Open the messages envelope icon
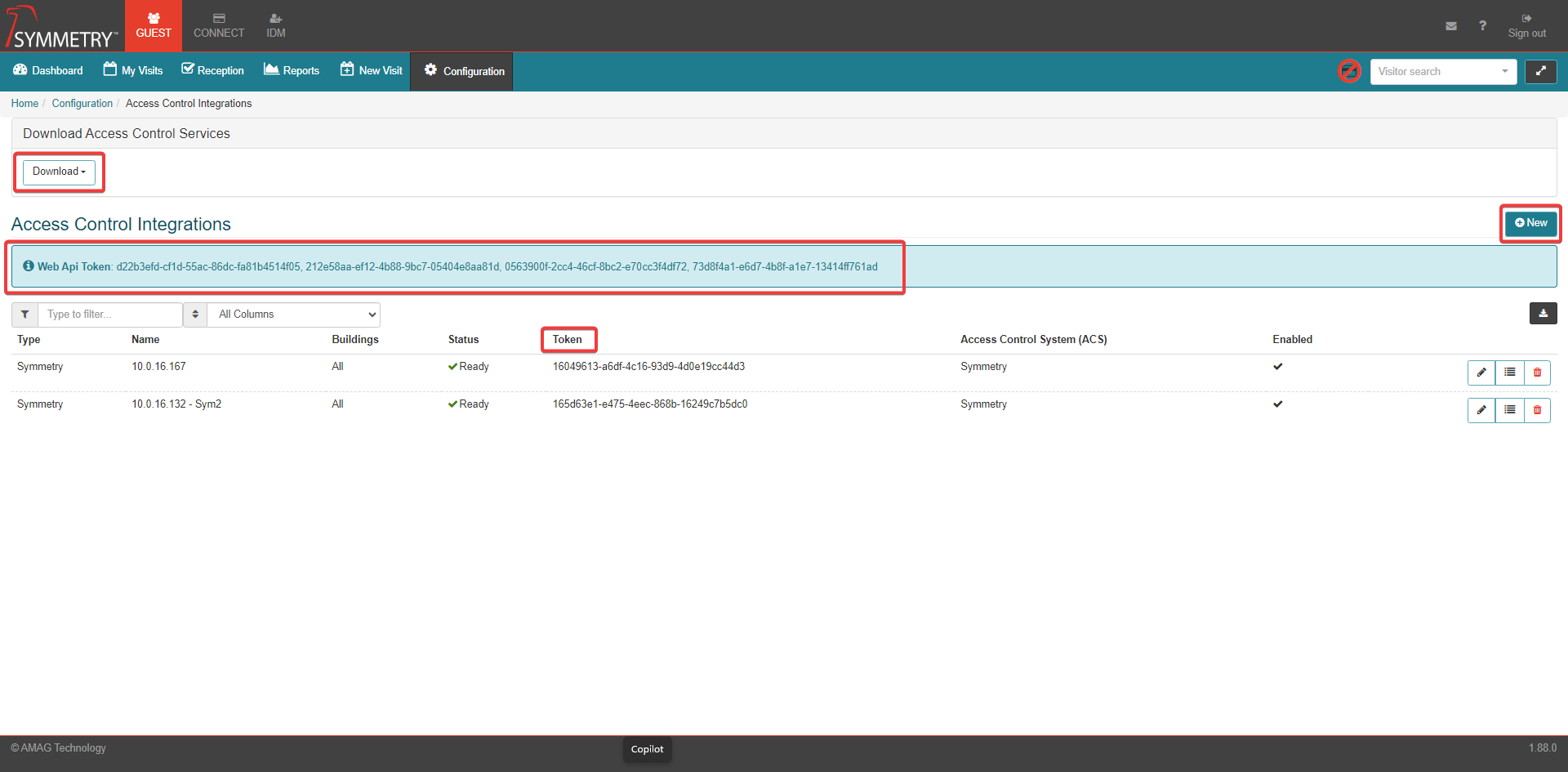This screenshot has width=1568, height=772. pyautogui.click(x=1451, y=26)
